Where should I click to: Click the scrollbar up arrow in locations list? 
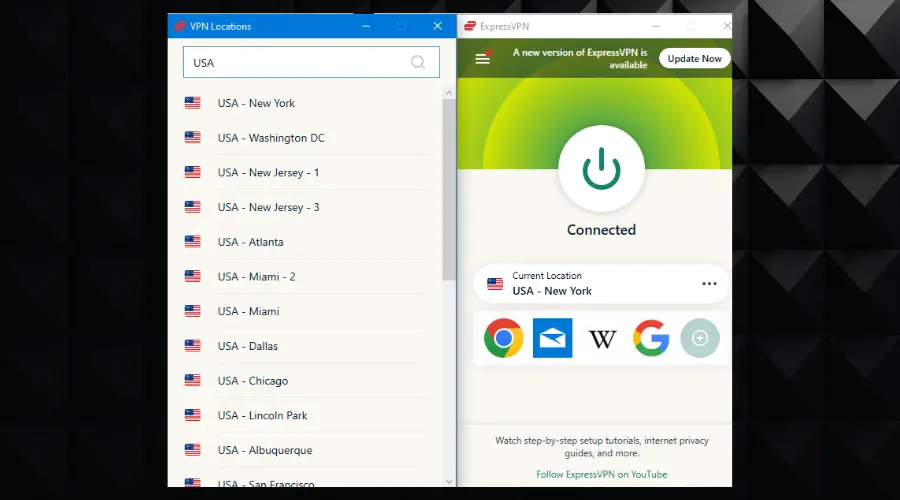click(449, 93)
